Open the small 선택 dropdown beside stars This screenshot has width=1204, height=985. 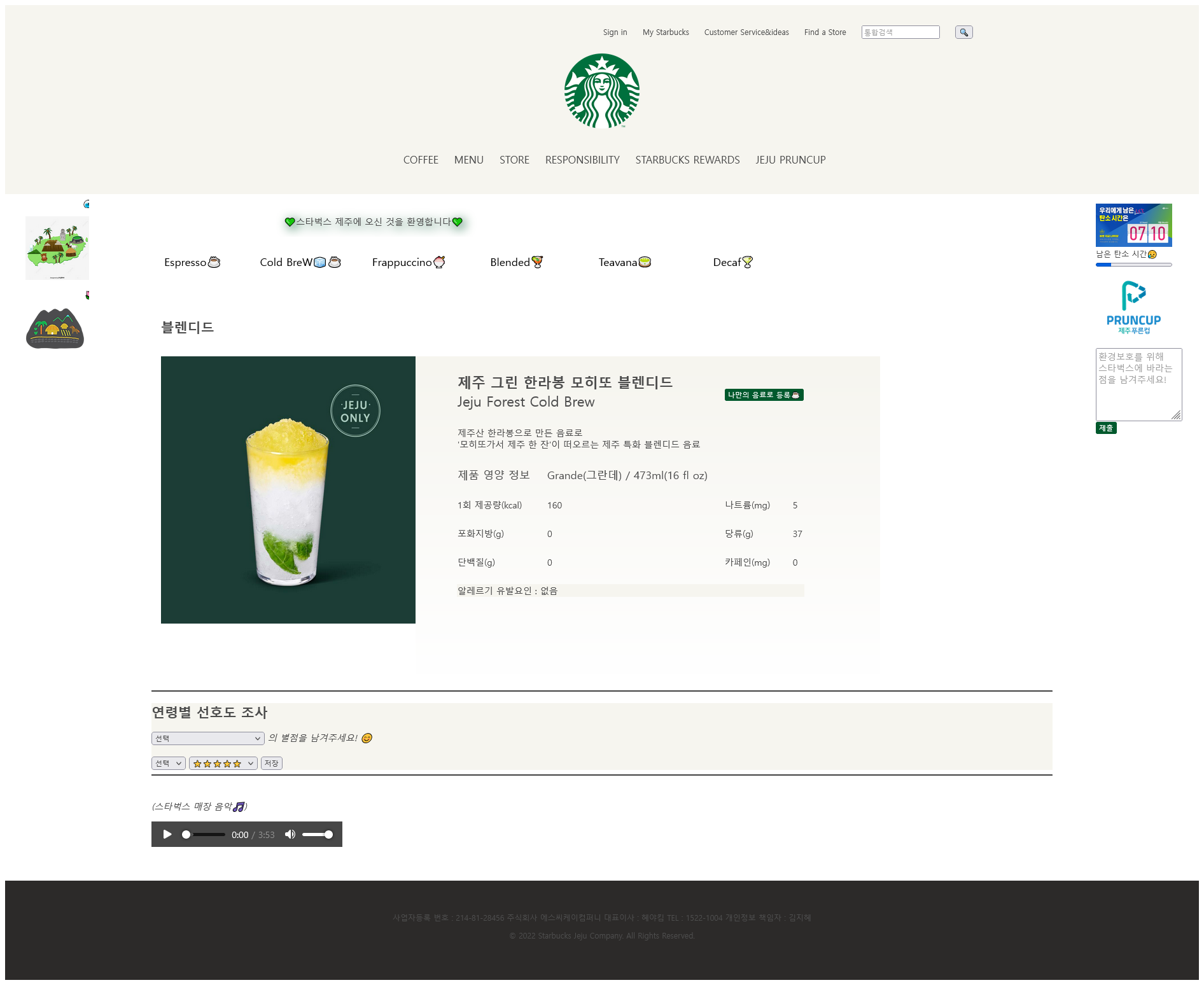click(x=168, y=764)
